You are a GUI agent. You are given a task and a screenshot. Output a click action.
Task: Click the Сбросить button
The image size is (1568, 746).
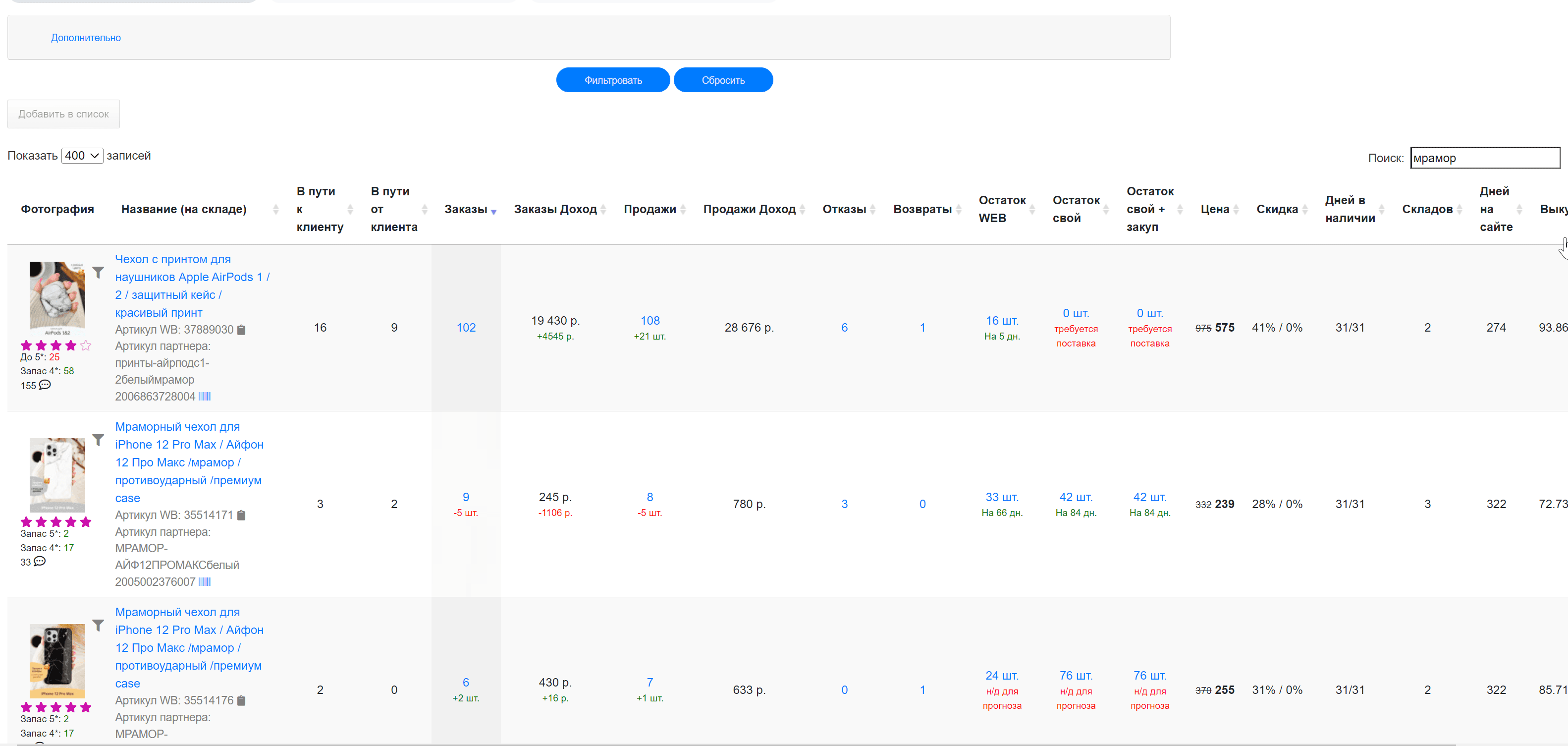click(723, 80)
